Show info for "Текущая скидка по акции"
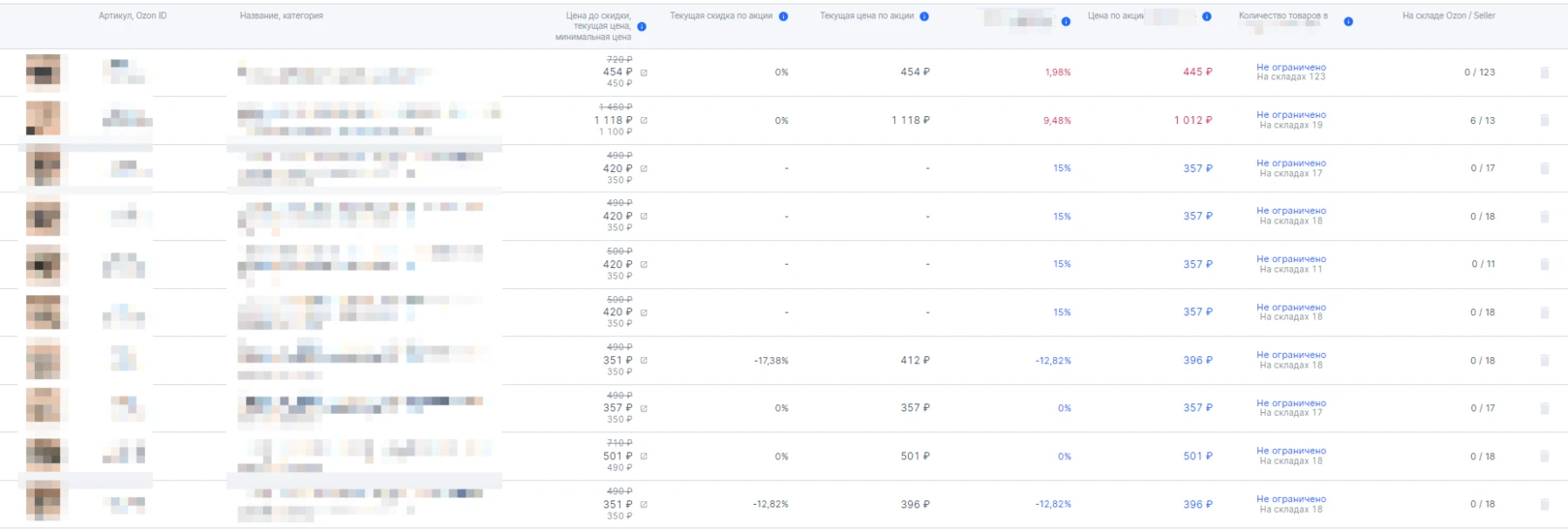1568x531 pixels. tap(783, 16)
